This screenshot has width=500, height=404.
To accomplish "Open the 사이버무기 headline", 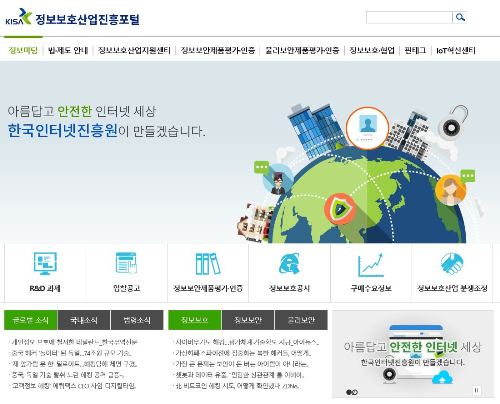I will click(247, 342).
